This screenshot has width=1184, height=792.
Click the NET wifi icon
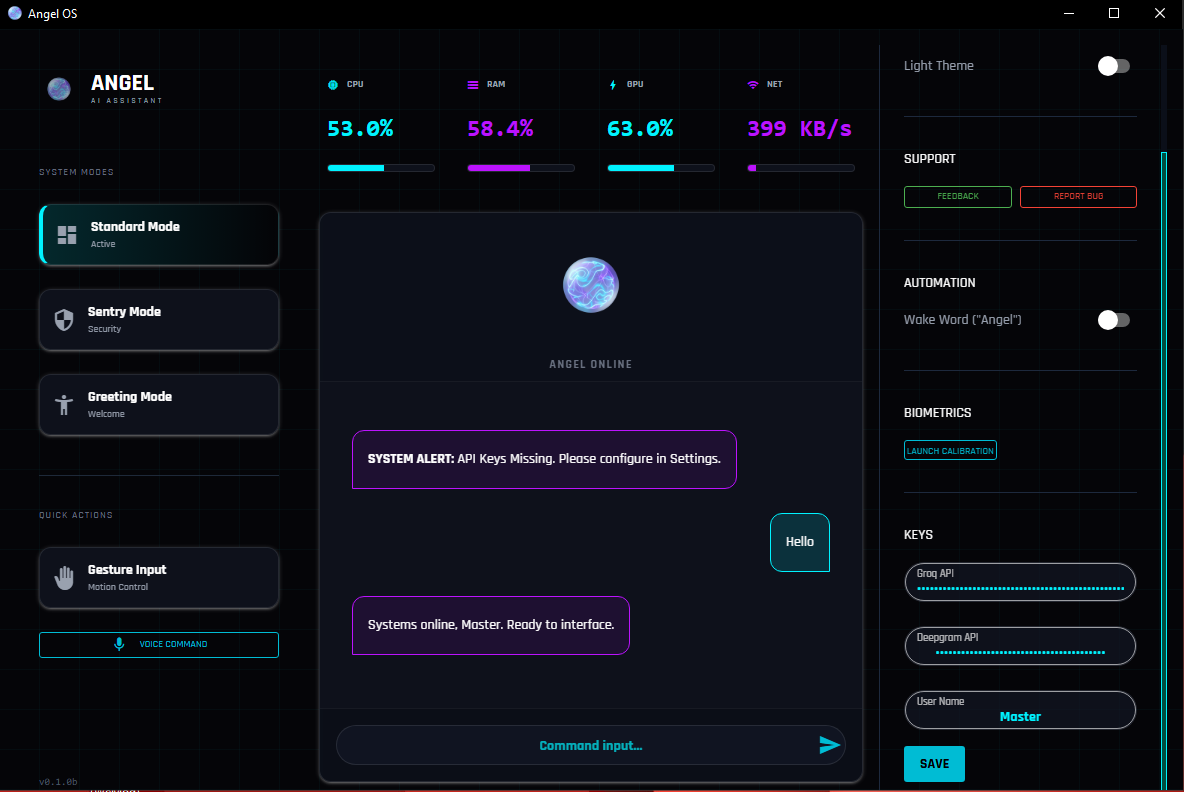pos(753,85)
